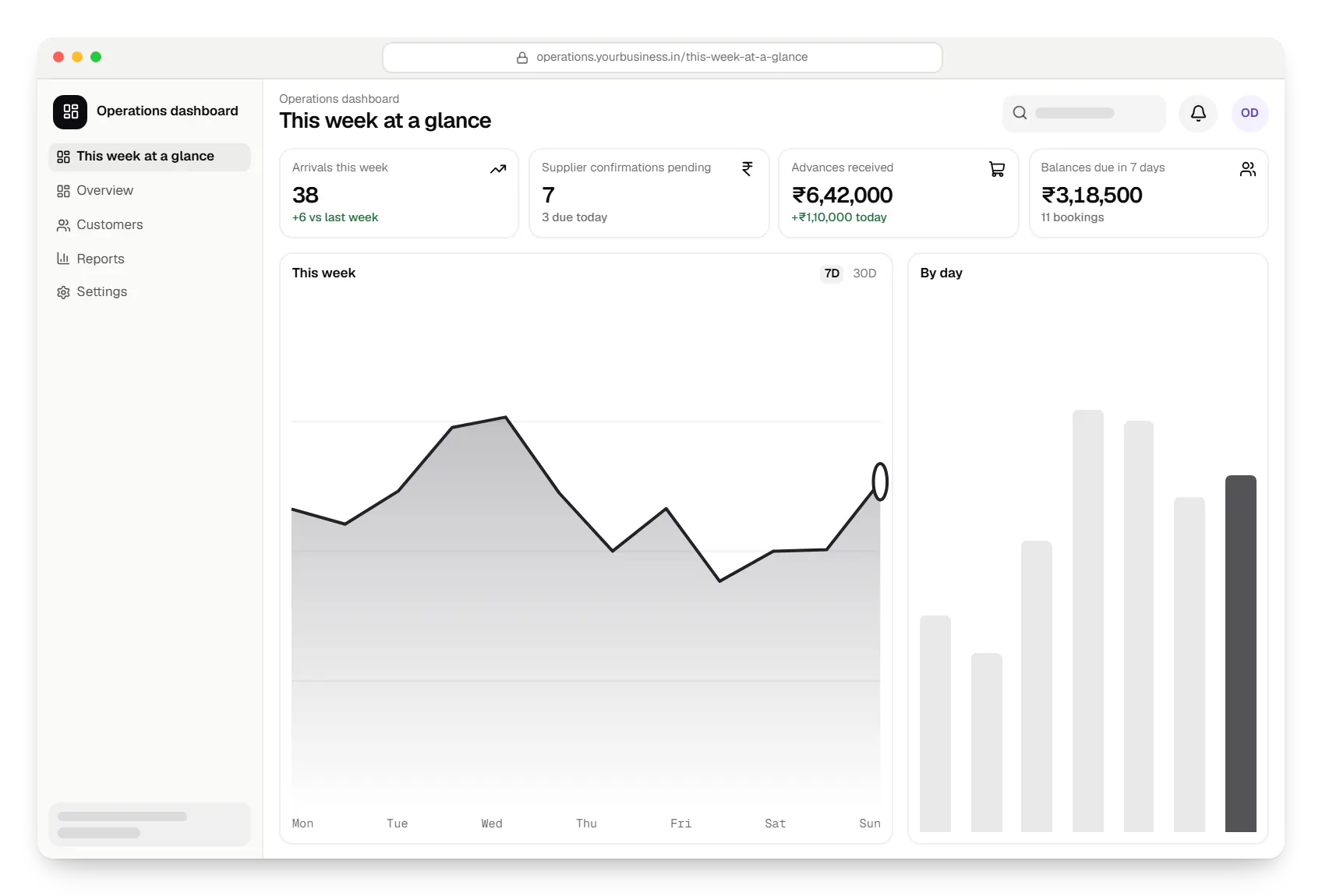Open Settings from the sidebar
Screen dimensions: 1322x896
point(150,292)
